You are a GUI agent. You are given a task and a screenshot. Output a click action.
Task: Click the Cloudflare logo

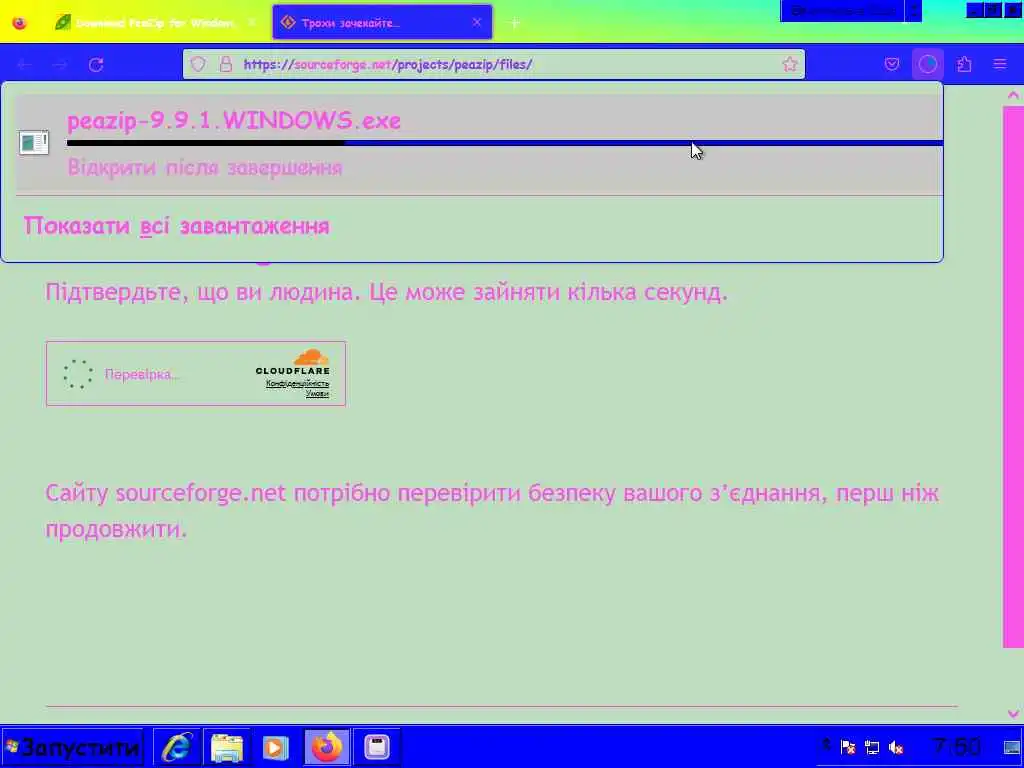tap(293, 363)
